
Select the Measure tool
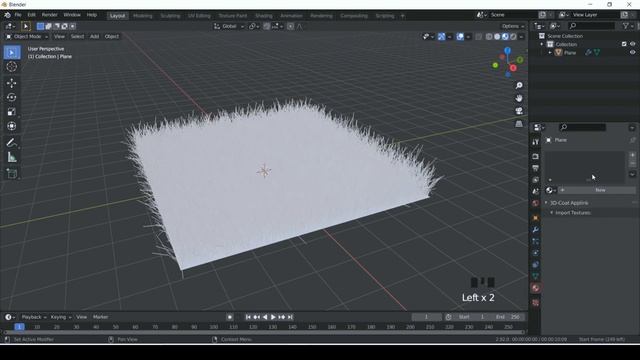(x=12, y=157)
